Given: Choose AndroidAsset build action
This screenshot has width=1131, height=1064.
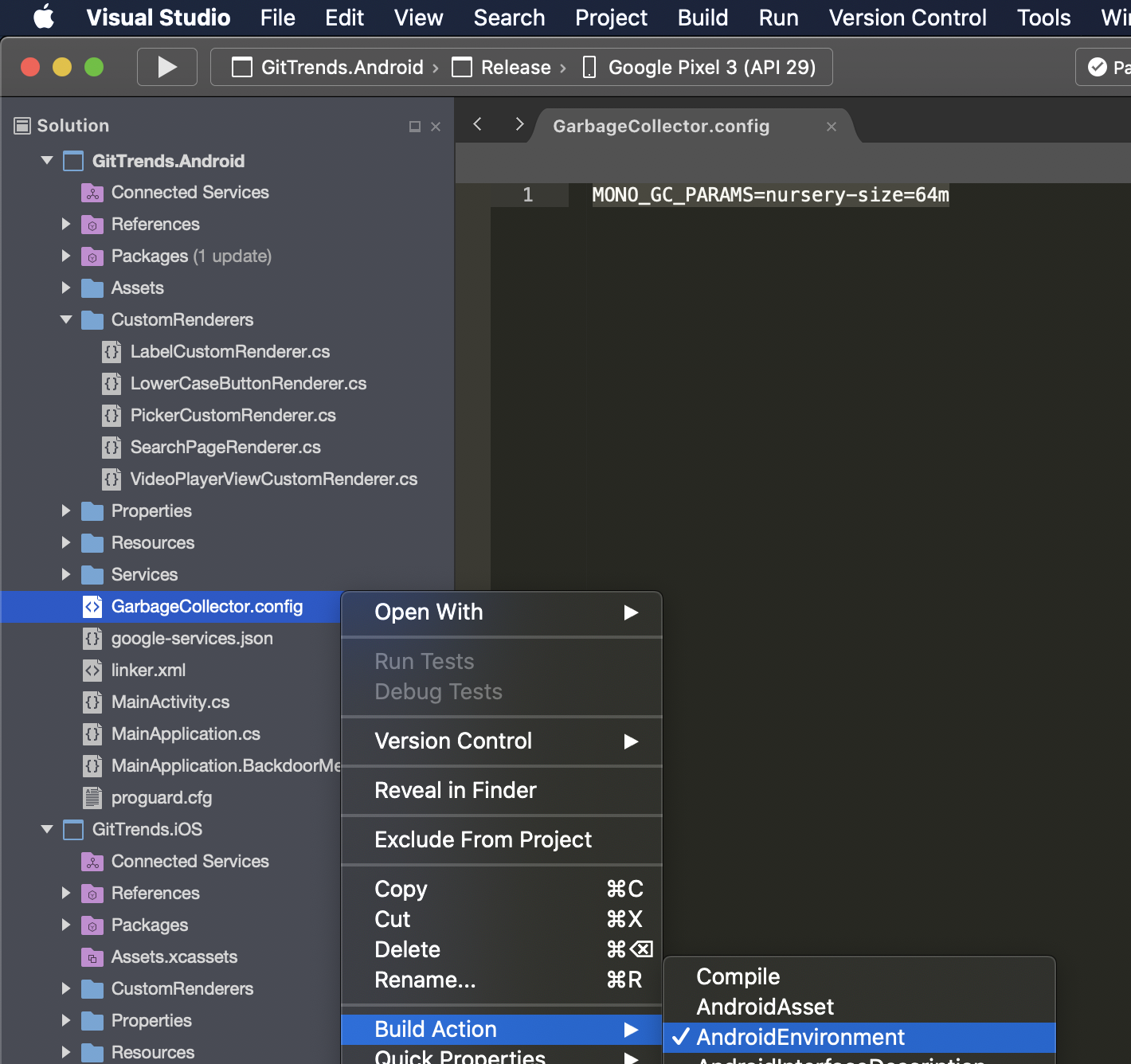Looking at the screenshot, I should pyautogui.click(x=859, y=1007).
